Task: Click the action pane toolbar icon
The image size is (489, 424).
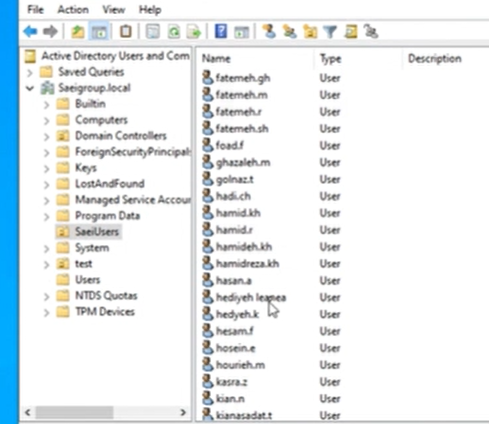Action: 241,32
